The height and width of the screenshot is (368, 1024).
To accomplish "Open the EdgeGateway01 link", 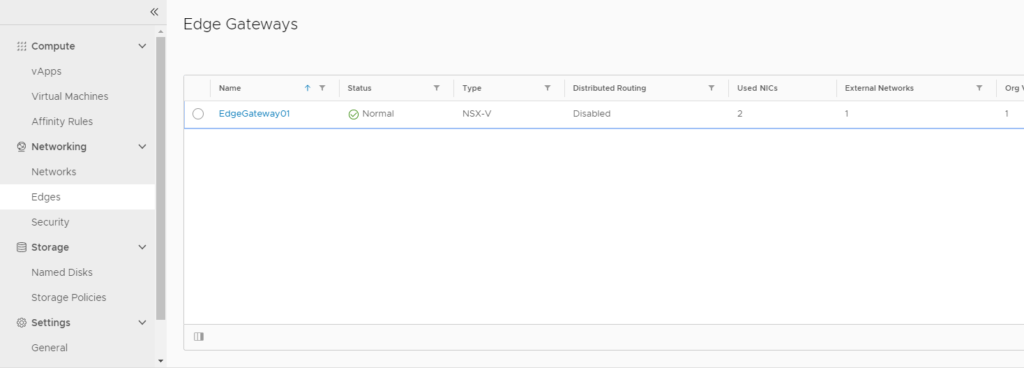I will 254,114.
